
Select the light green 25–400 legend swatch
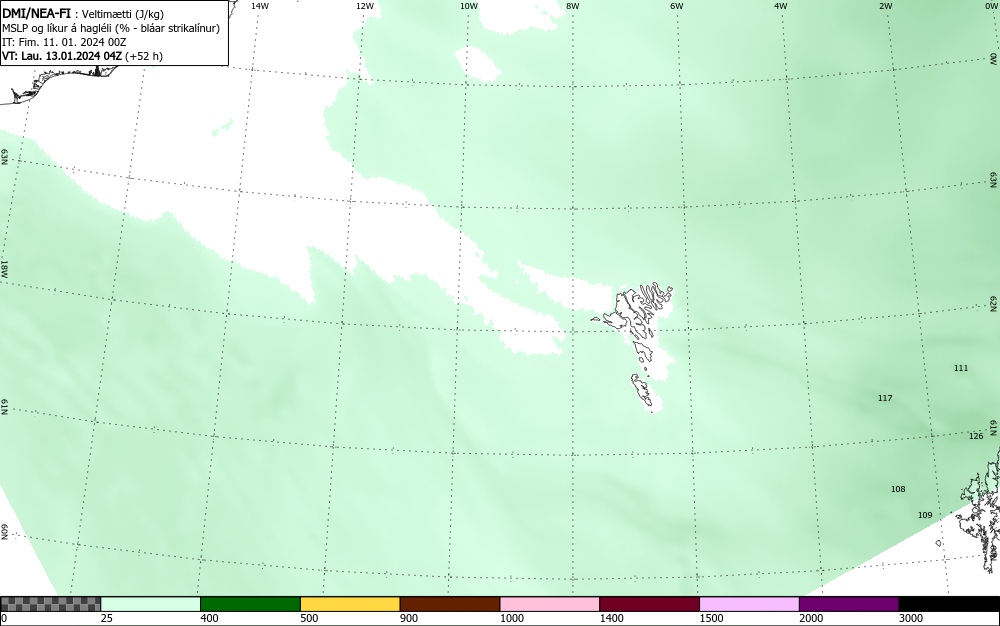pos(151,604)
